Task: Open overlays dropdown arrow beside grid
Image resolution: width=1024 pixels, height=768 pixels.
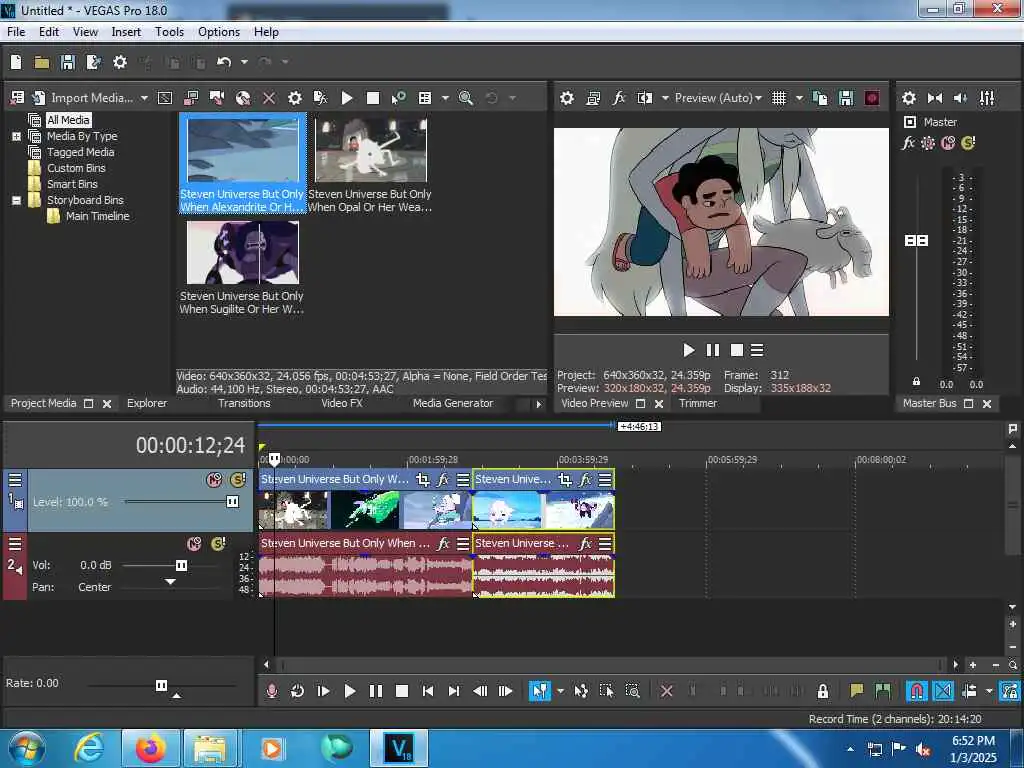Action: [x=799, y=98]
